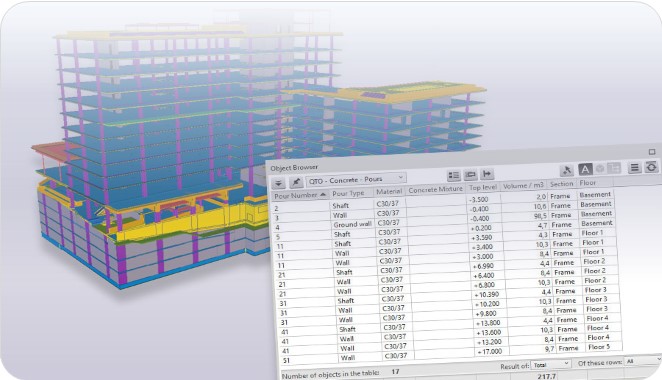Viewport: 662px width, 380px height.
Task: Select the volume cell '9,7'
Action: coord(549,349)
